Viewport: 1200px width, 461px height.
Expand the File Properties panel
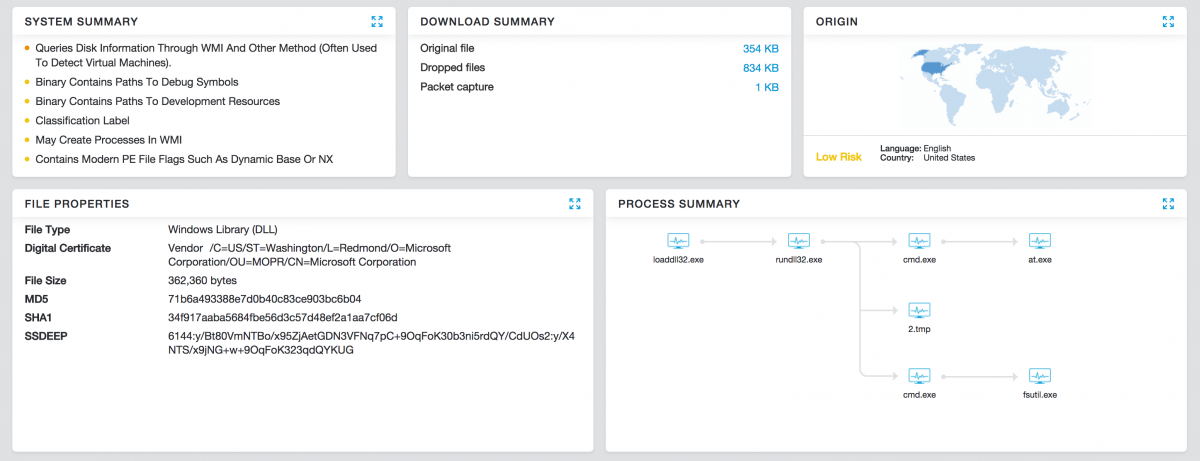point(575,204)
